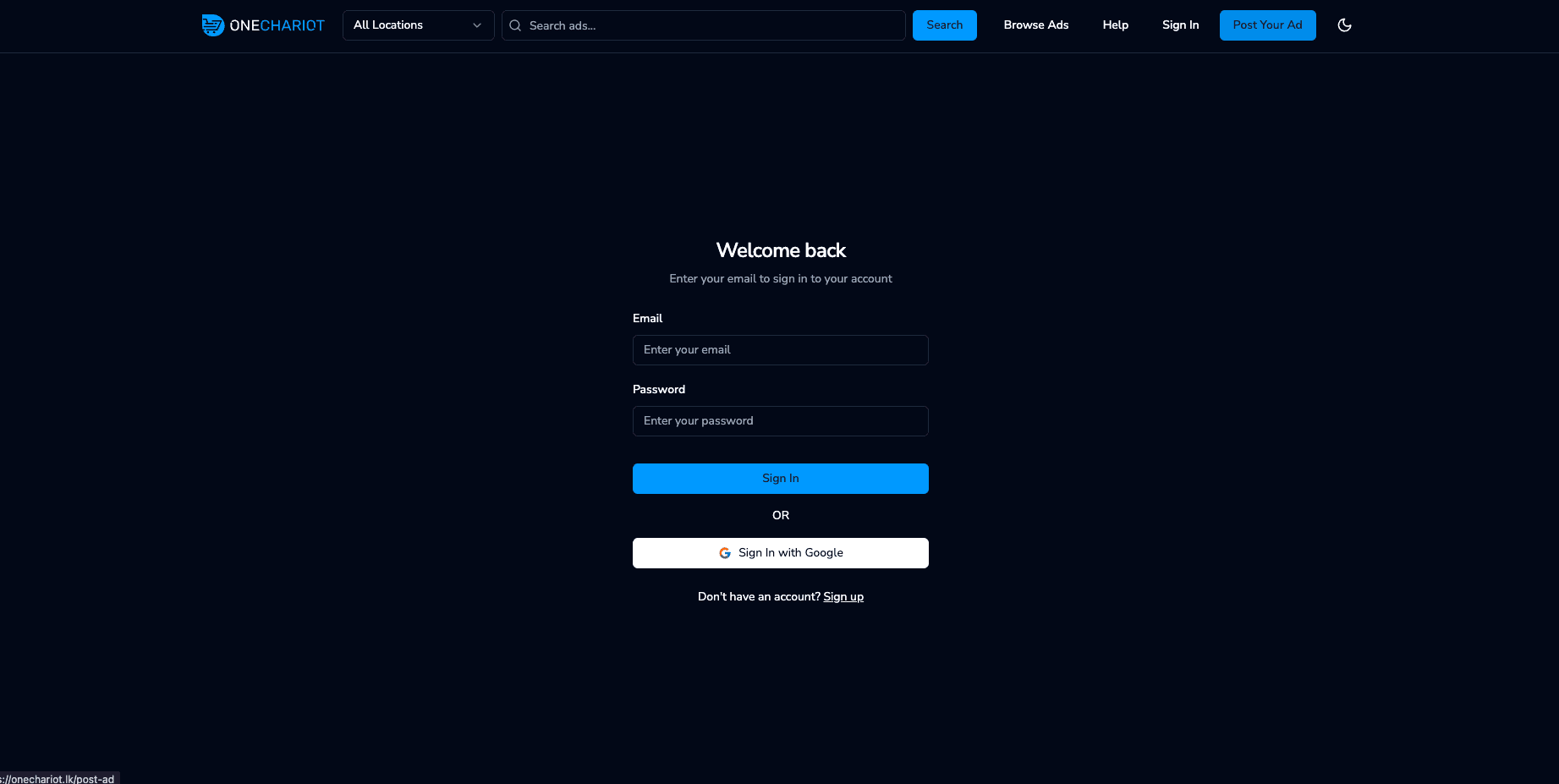Click the Password label above the field
Viewport: 1559px width, 784px height.
[x=658, y=389]
